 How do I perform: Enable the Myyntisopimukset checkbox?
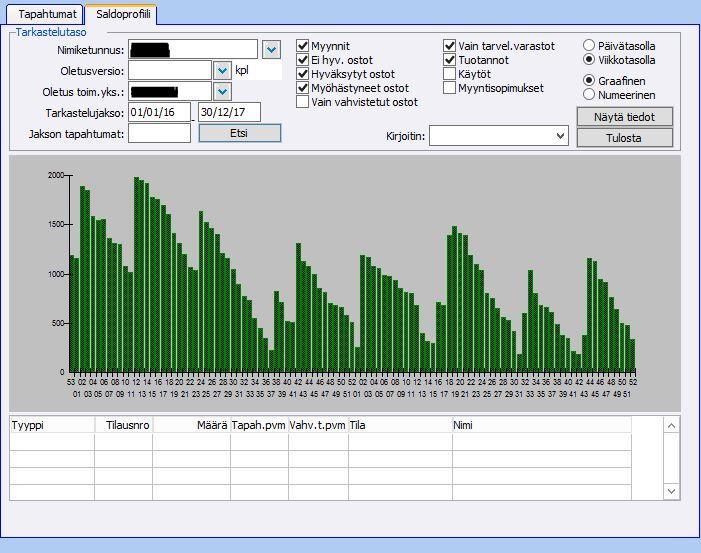click(449, 88)
